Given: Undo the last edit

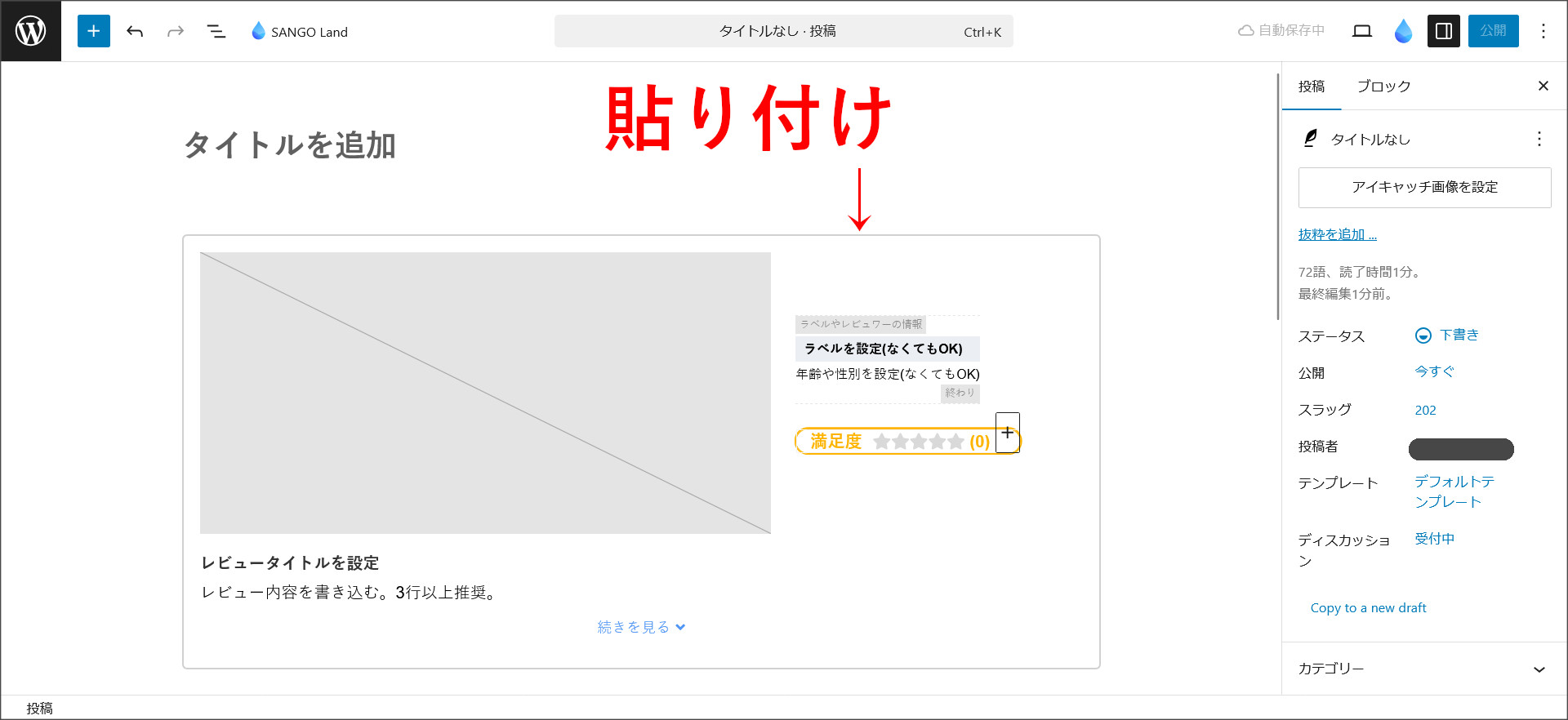Looking at the screenshot, I should point(135,31).
